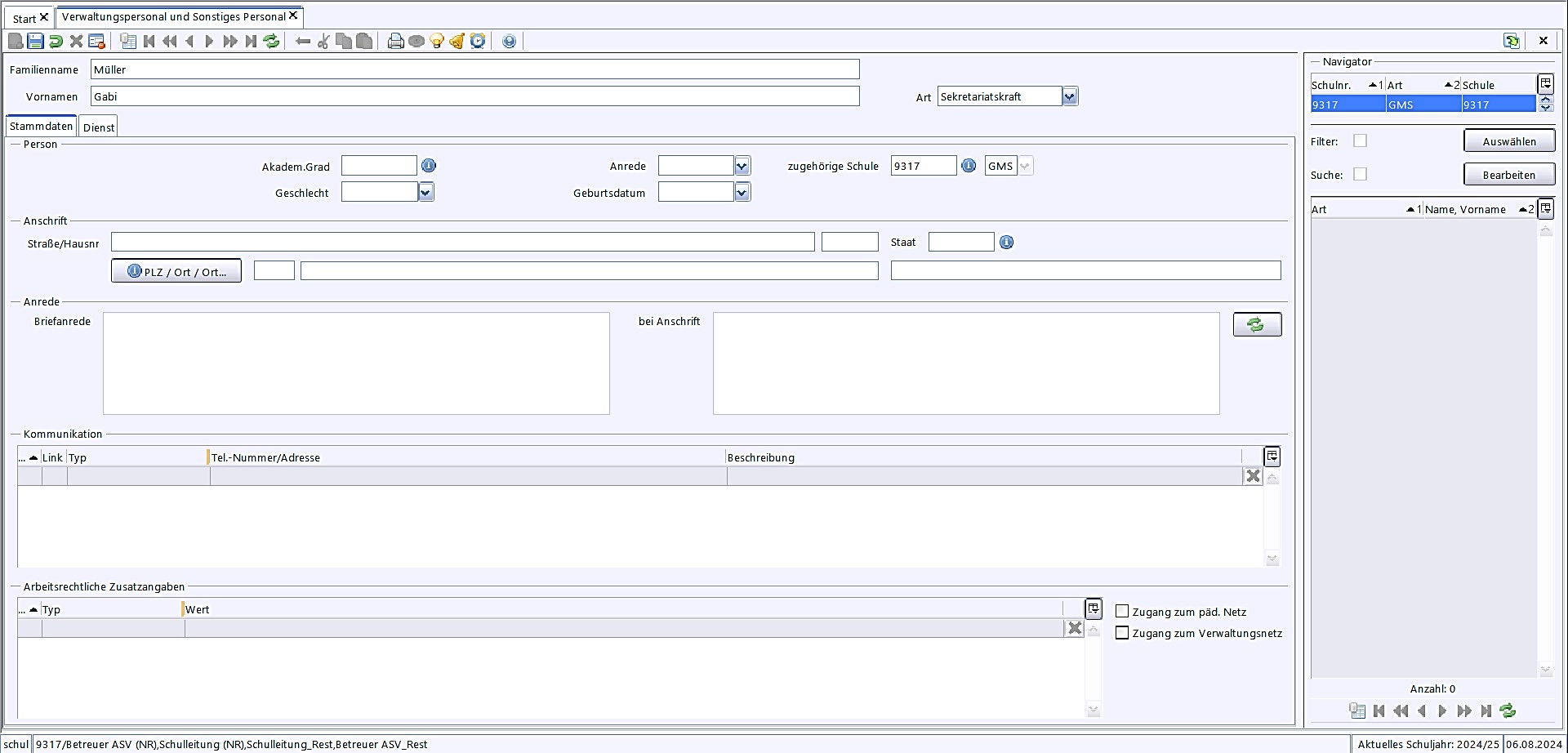Enable Zugang zum päd. Netz checkbox

click(x=1122, y=611)
